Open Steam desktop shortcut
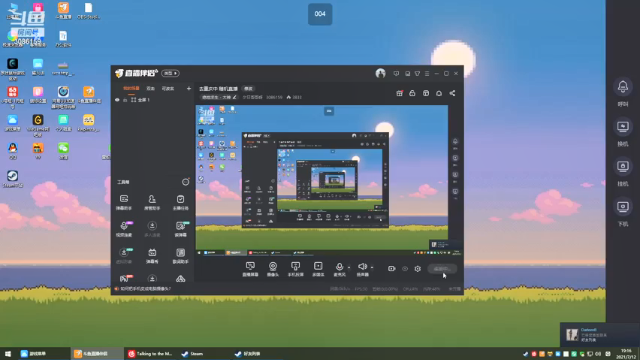The image size is (640, 360). pyautogui.click(x=13, y=179)
